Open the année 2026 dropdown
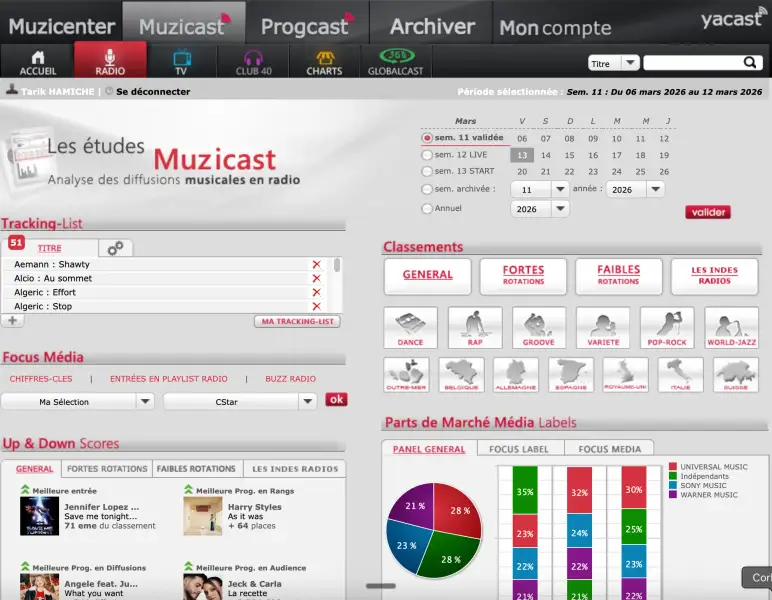Screen dimensions: 772x600 [635, 189]
